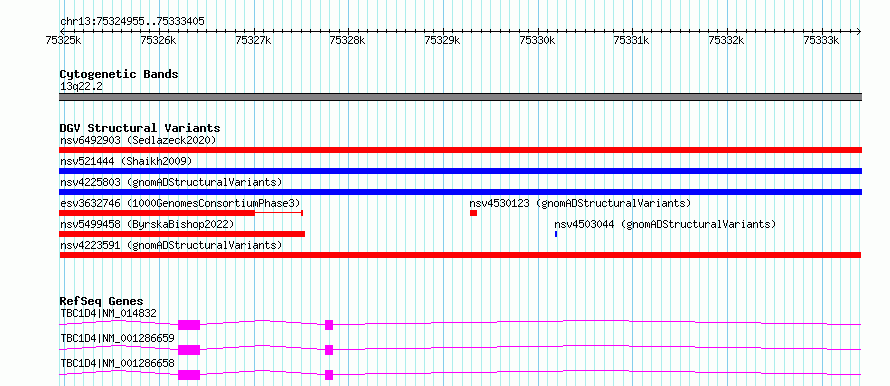Click the 75332k ruler position label

[727, 40]
